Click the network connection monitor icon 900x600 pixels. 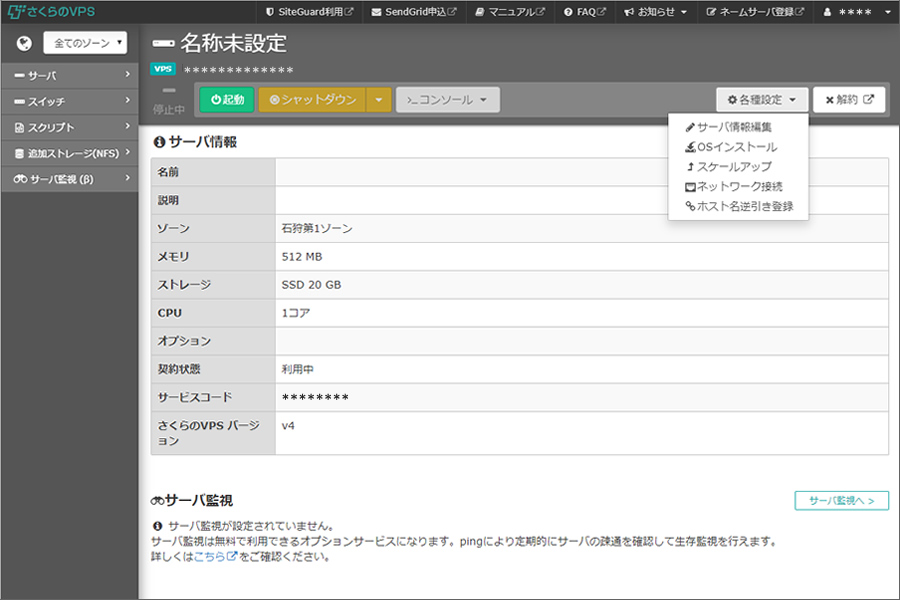tap(690, 187)
